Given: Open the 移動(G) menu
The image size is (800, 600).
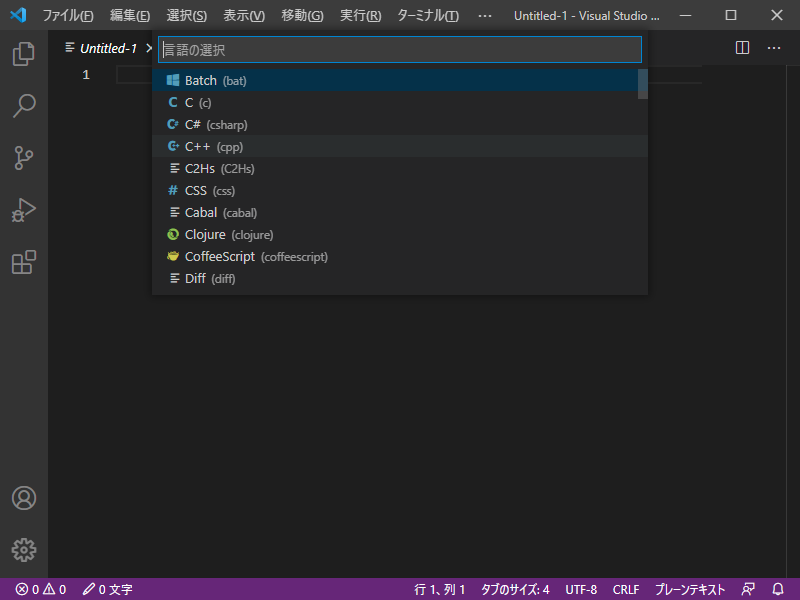Looking at the screenshot, I should click(302, 15).
